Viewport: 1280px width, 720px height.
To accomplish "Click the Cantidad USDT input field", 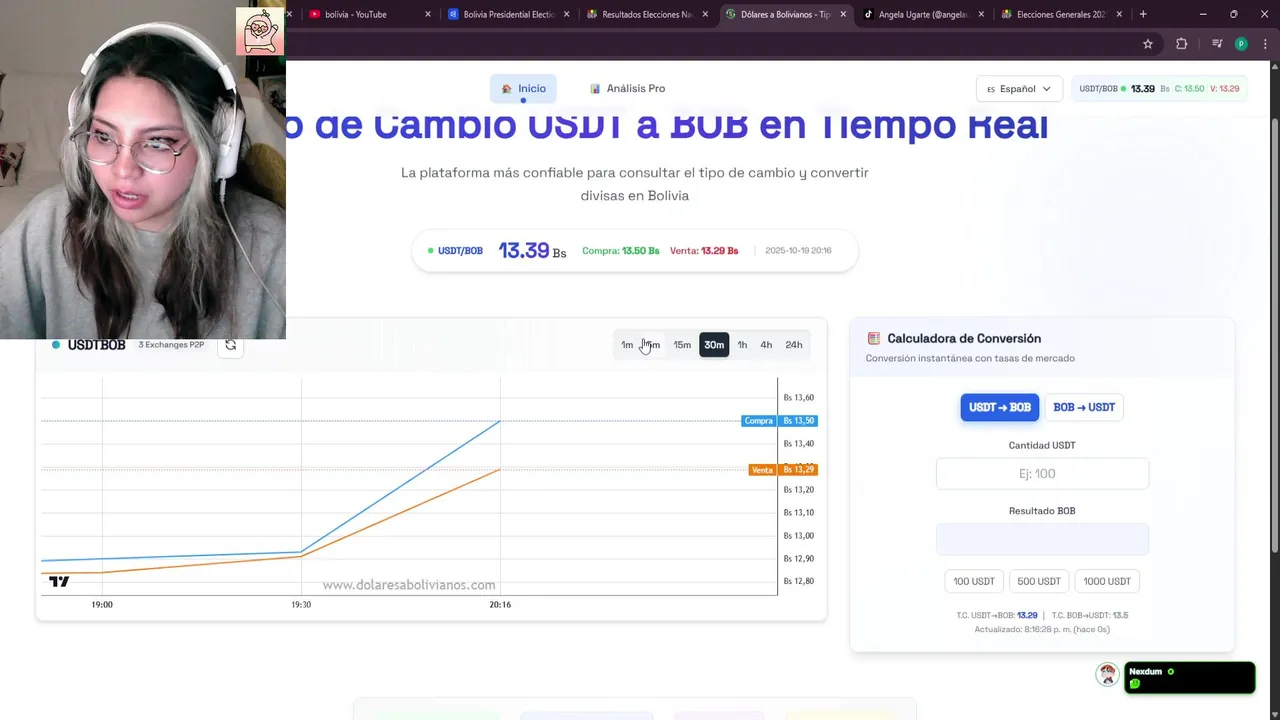I will click(1042, 474).
